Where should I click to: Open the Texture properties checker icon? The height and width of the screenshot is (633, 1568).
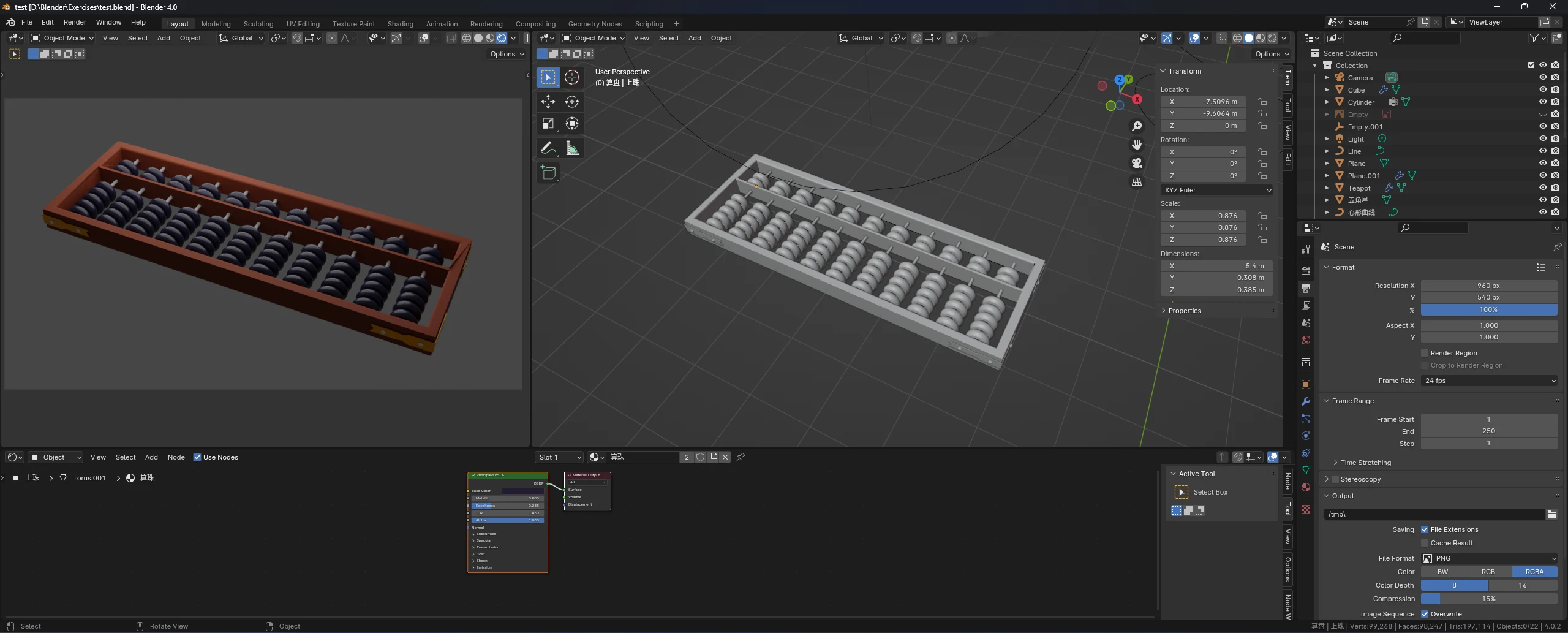[x=1306, y=509]
